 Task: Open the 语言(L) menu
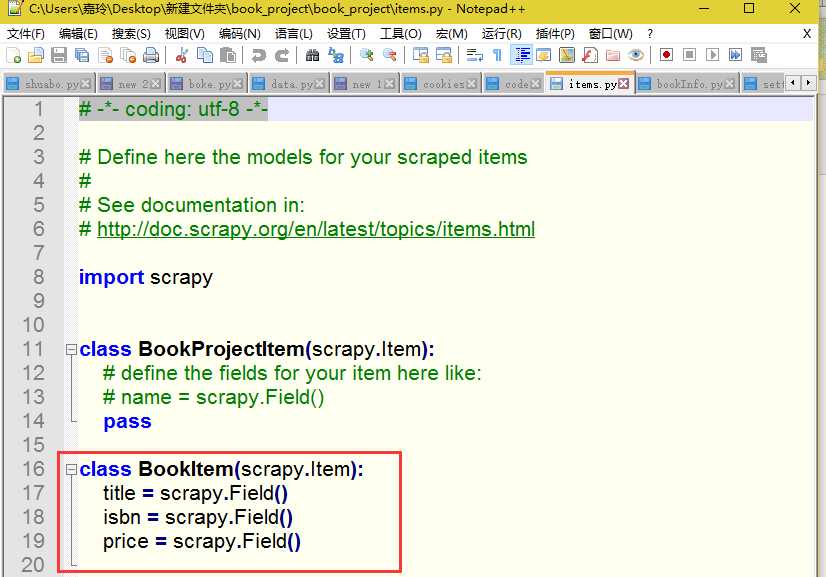pyautogui.click(x=293, y=34)
